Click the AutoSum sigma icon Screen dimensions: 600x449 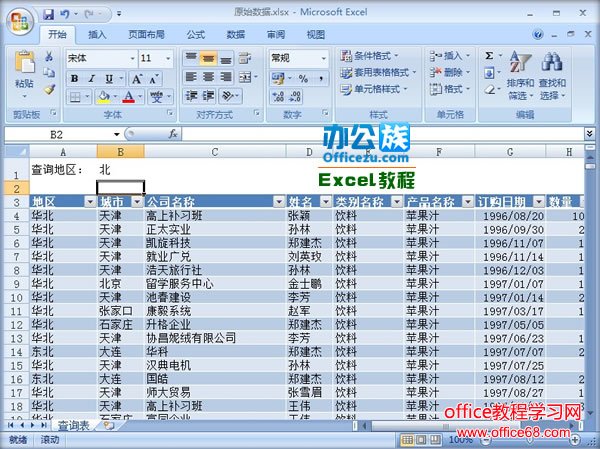pyautogui.click(x=489, y=57)
